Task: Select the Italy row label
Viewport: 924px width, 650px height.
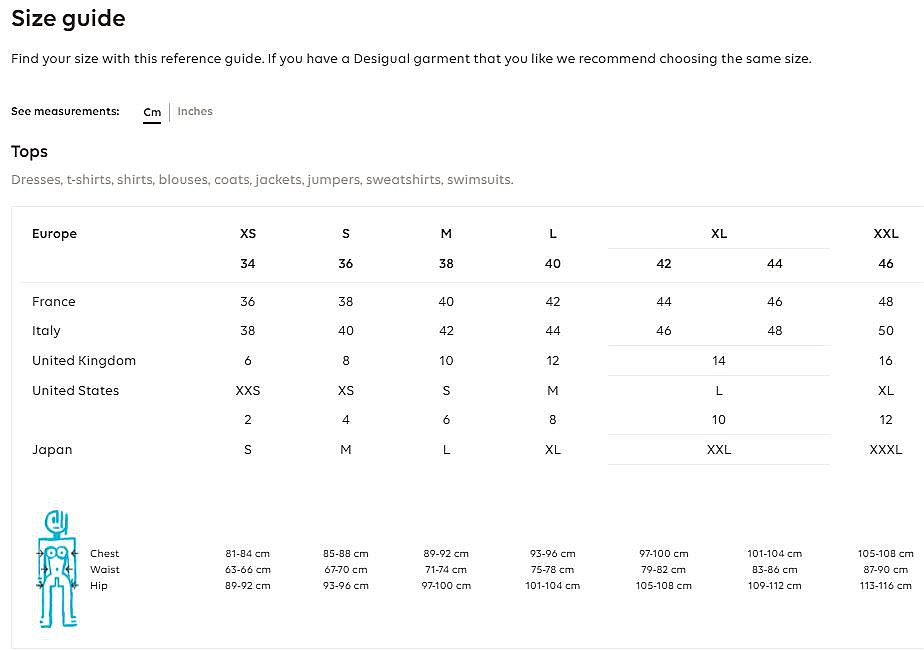Action: (46, 331)
